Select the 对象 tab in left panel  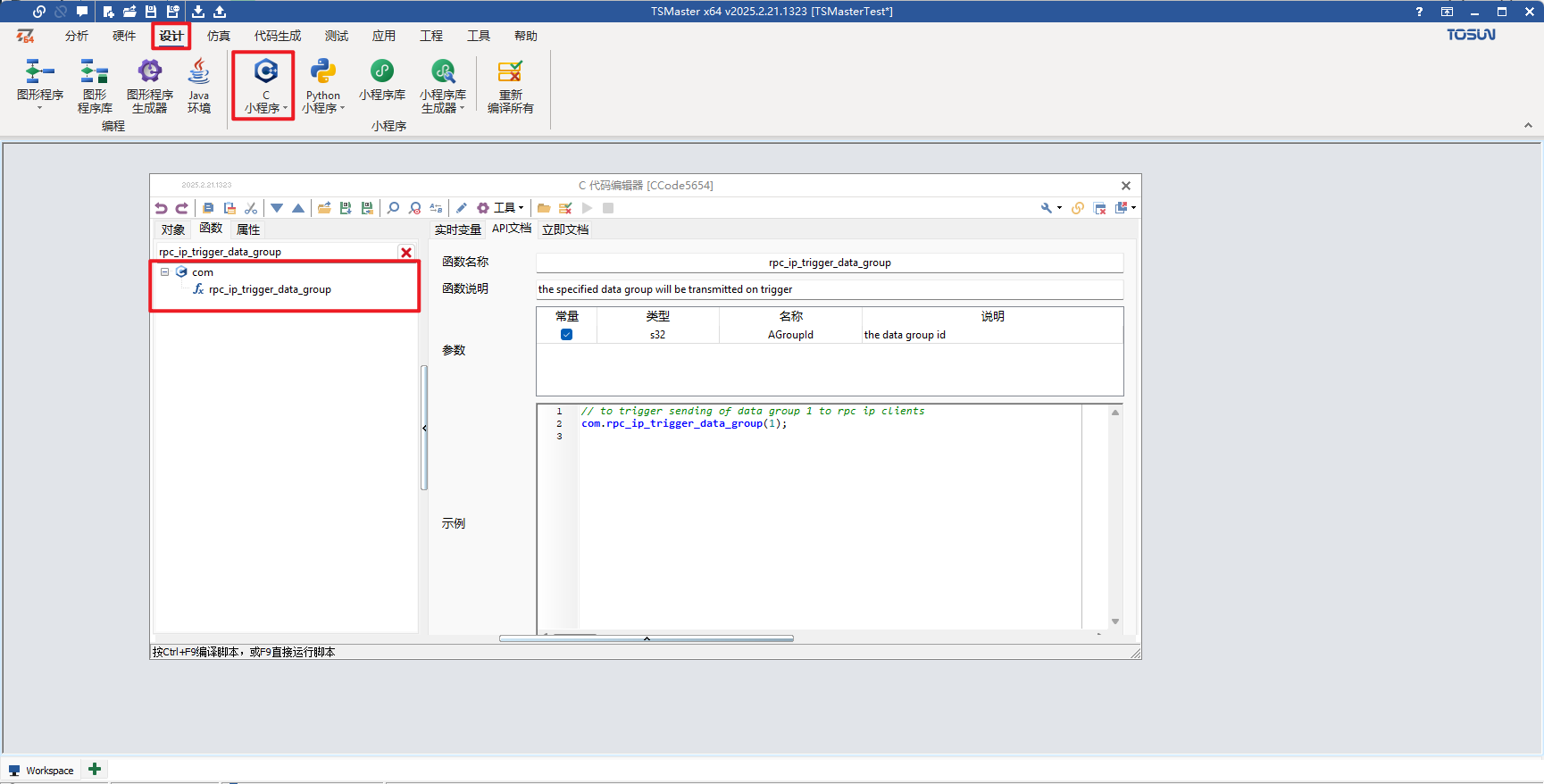(x=173, y=229)
